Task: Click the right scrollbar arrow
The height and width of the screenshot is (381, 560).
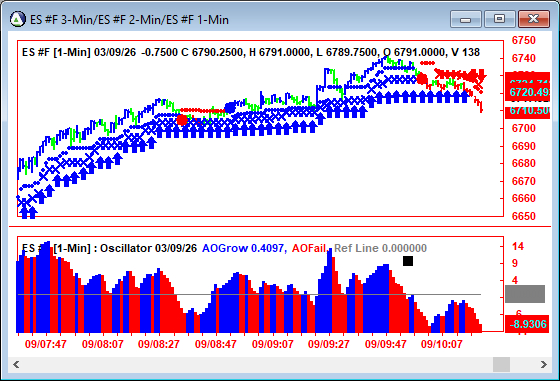Action: 543,365
